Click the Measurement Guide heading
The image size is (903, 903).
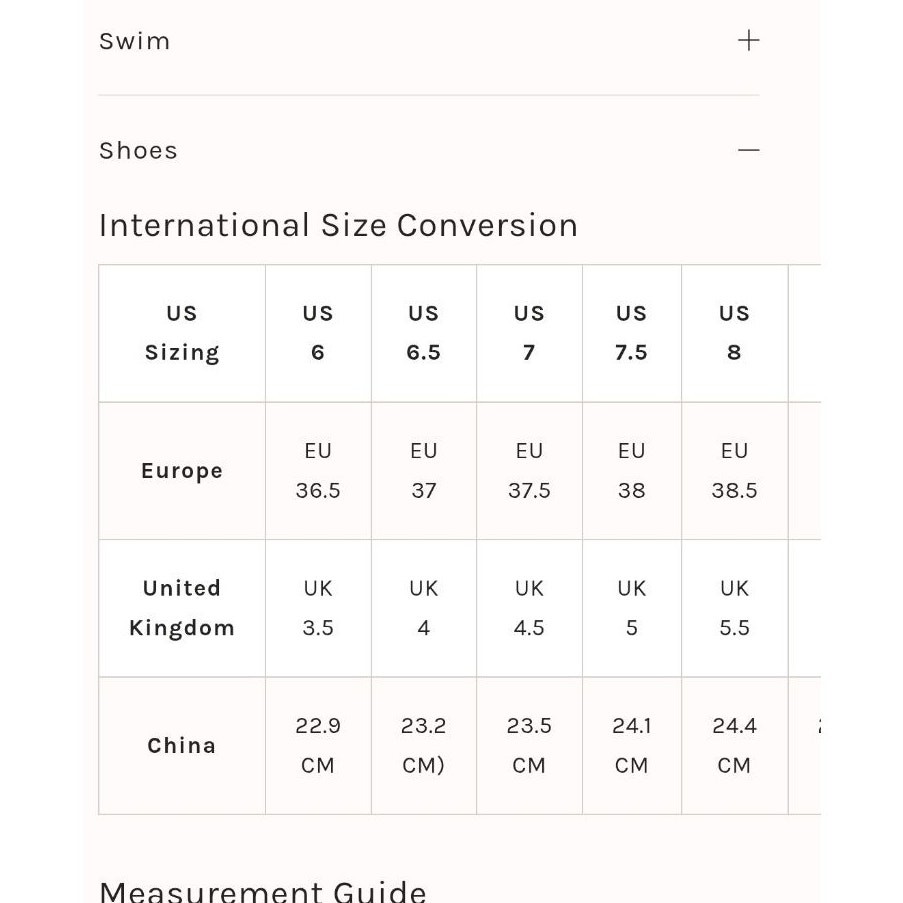point(263,891)
